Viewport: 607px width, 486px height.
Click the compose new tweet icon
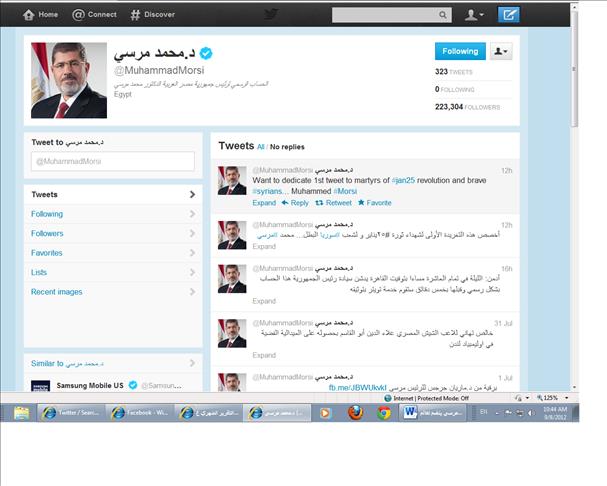click(x=509, y=15)
